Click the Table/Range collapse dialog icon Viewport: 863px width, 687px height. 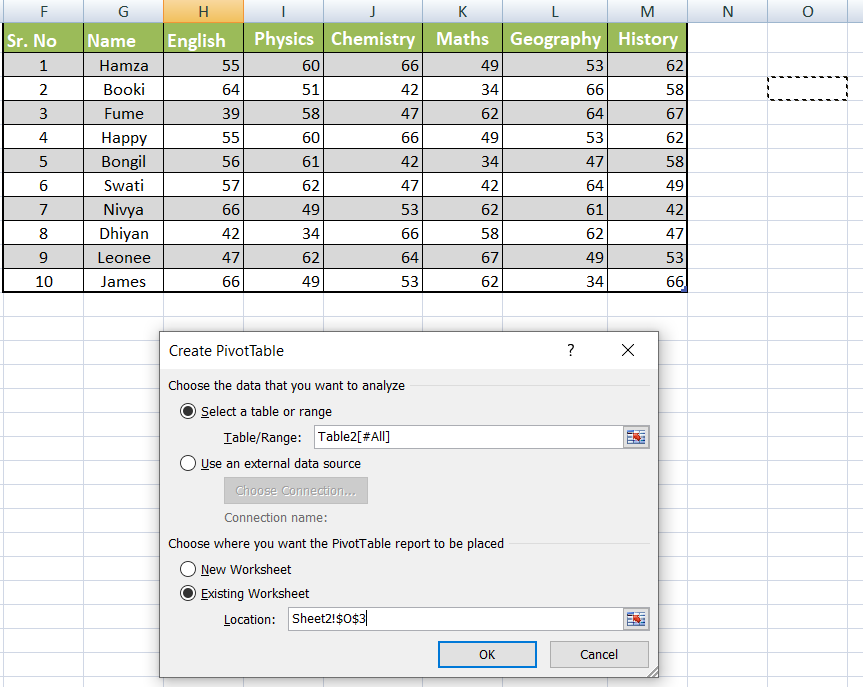tap(636, 437)
